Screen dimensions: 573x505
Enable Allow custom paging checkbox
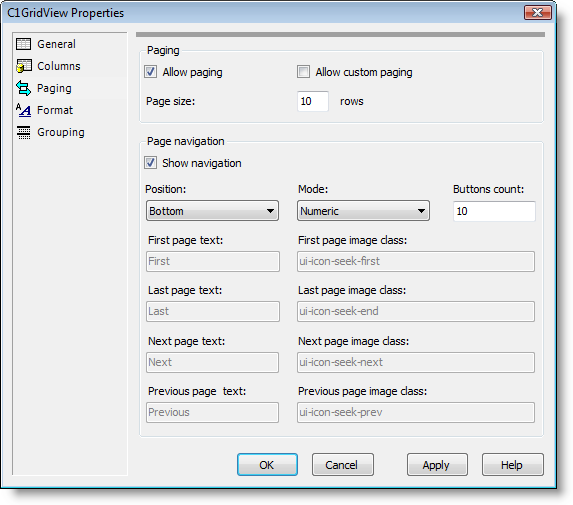click(x=303, y=72)
